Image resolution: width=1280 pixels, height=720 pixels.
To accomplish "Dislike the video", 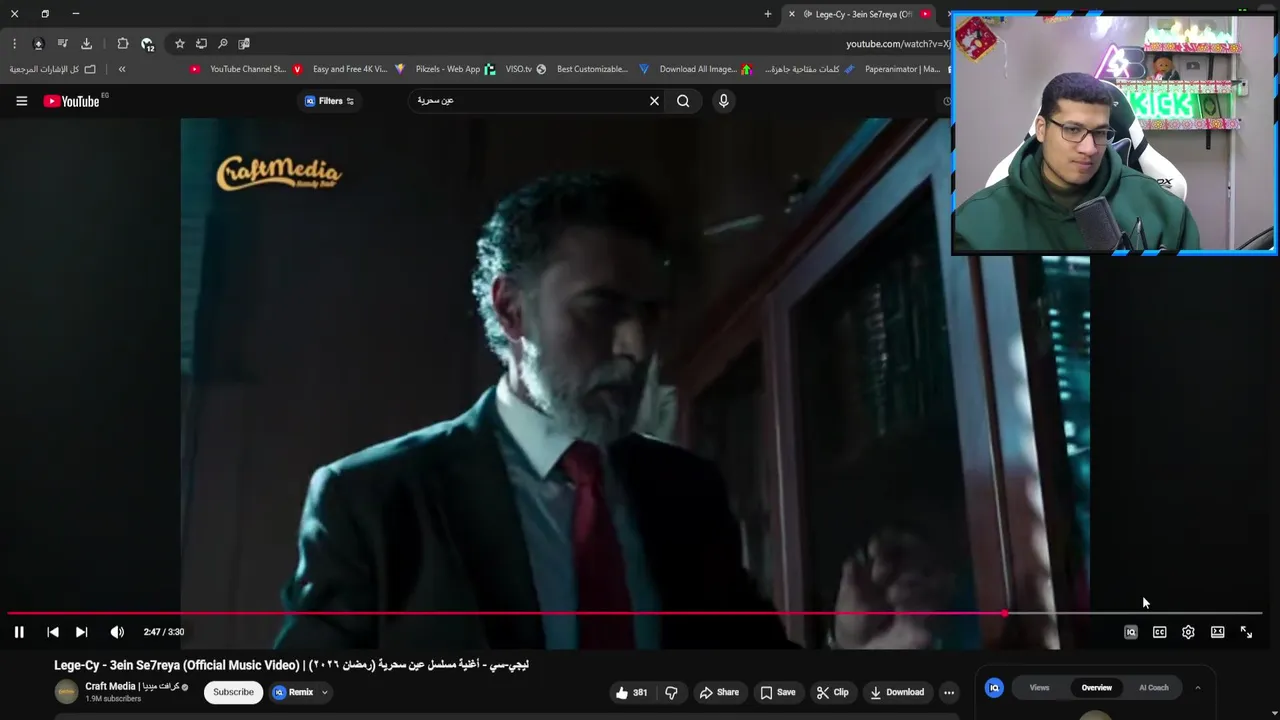I will [x=671, y=692].
